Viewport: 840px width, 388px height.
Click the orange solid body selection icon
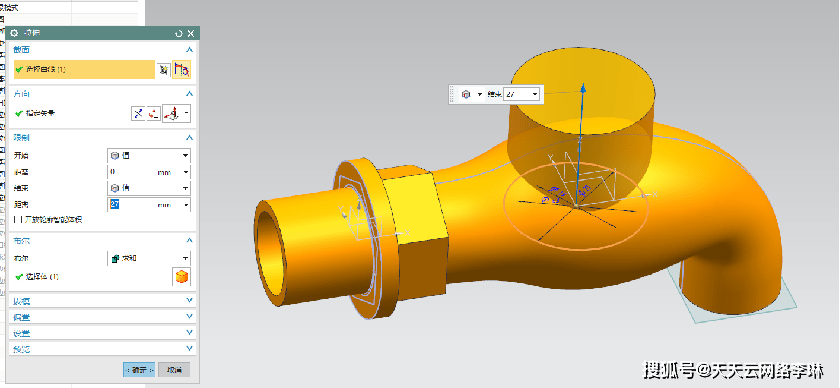182,277
